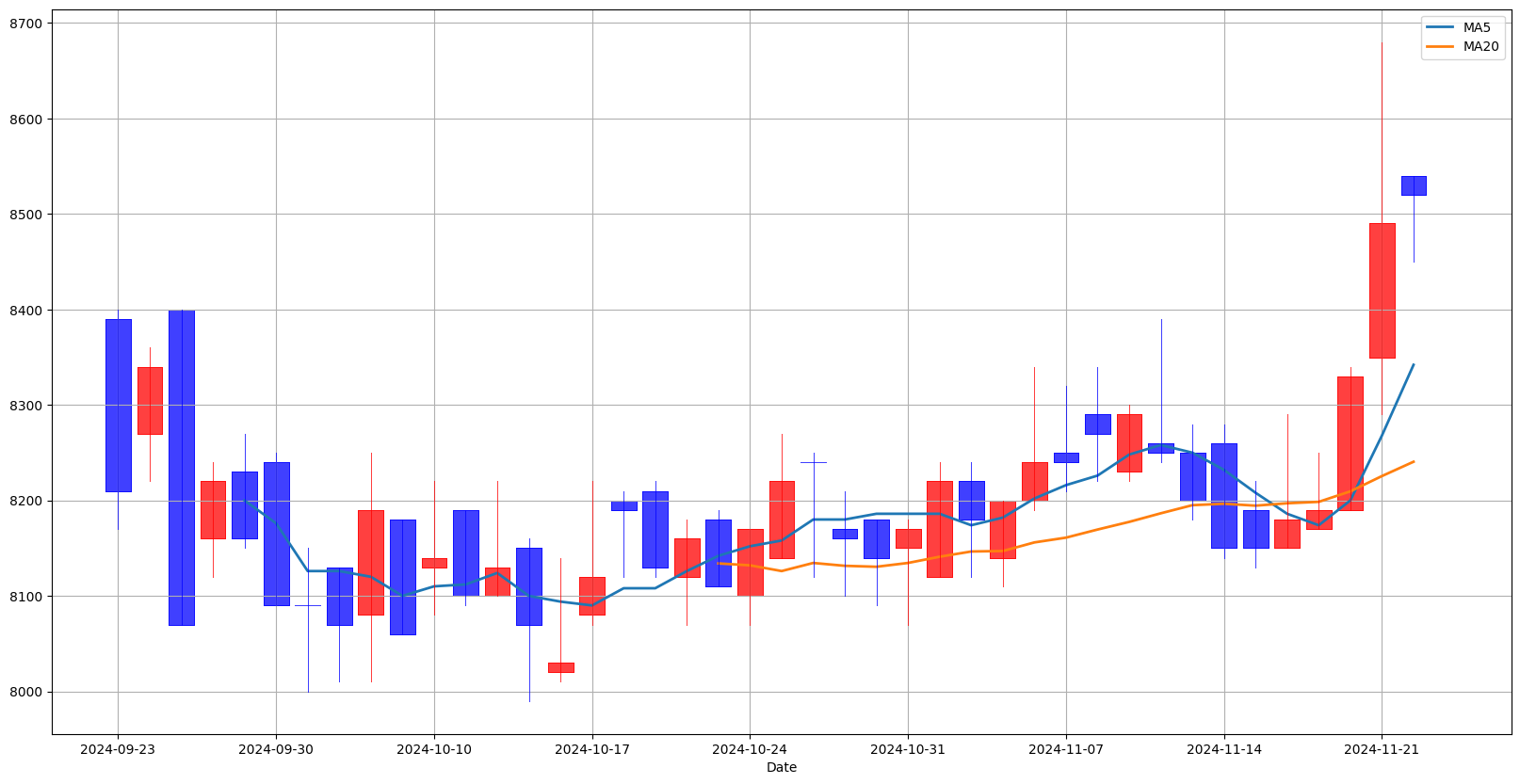This screenshot has width=1520, height=784.
Task: Click the 2024-11-14 date tick label
Action: 1224,749
